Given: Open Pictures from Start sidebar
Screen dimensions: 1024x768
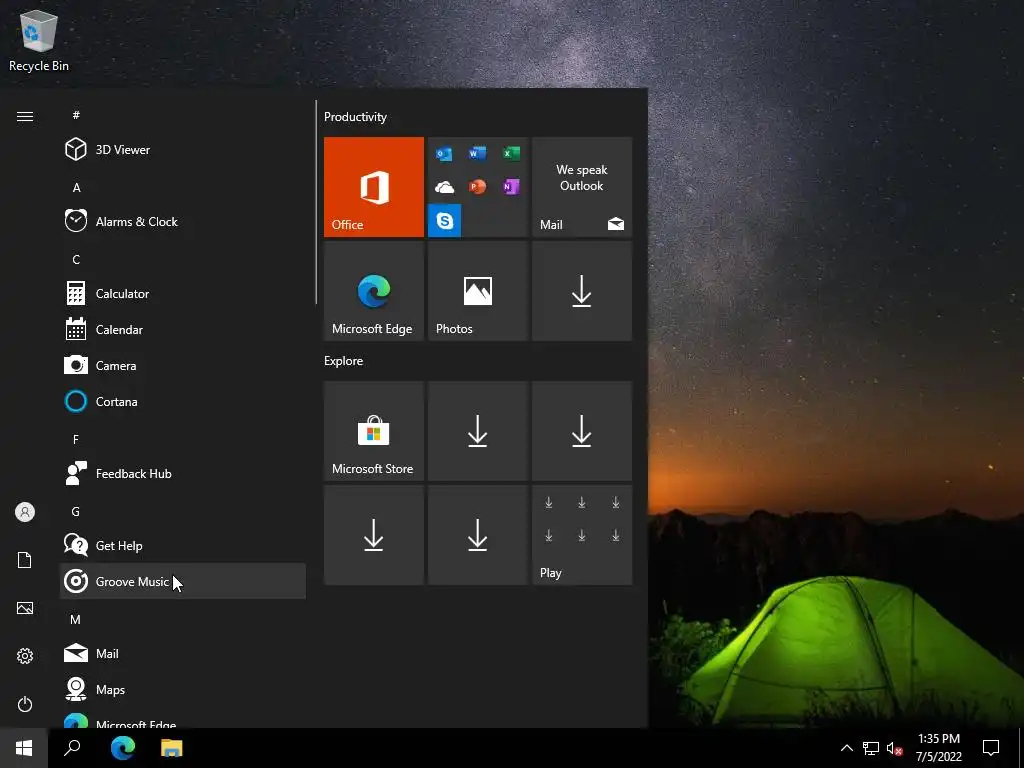Looking at the screenshot, I should pyautogui.click(x=25, y=608).
